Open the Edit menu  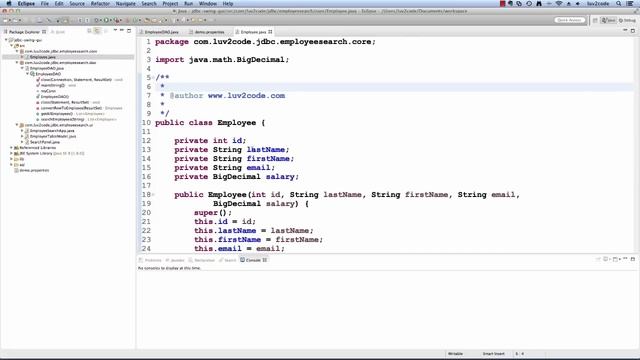59,4
